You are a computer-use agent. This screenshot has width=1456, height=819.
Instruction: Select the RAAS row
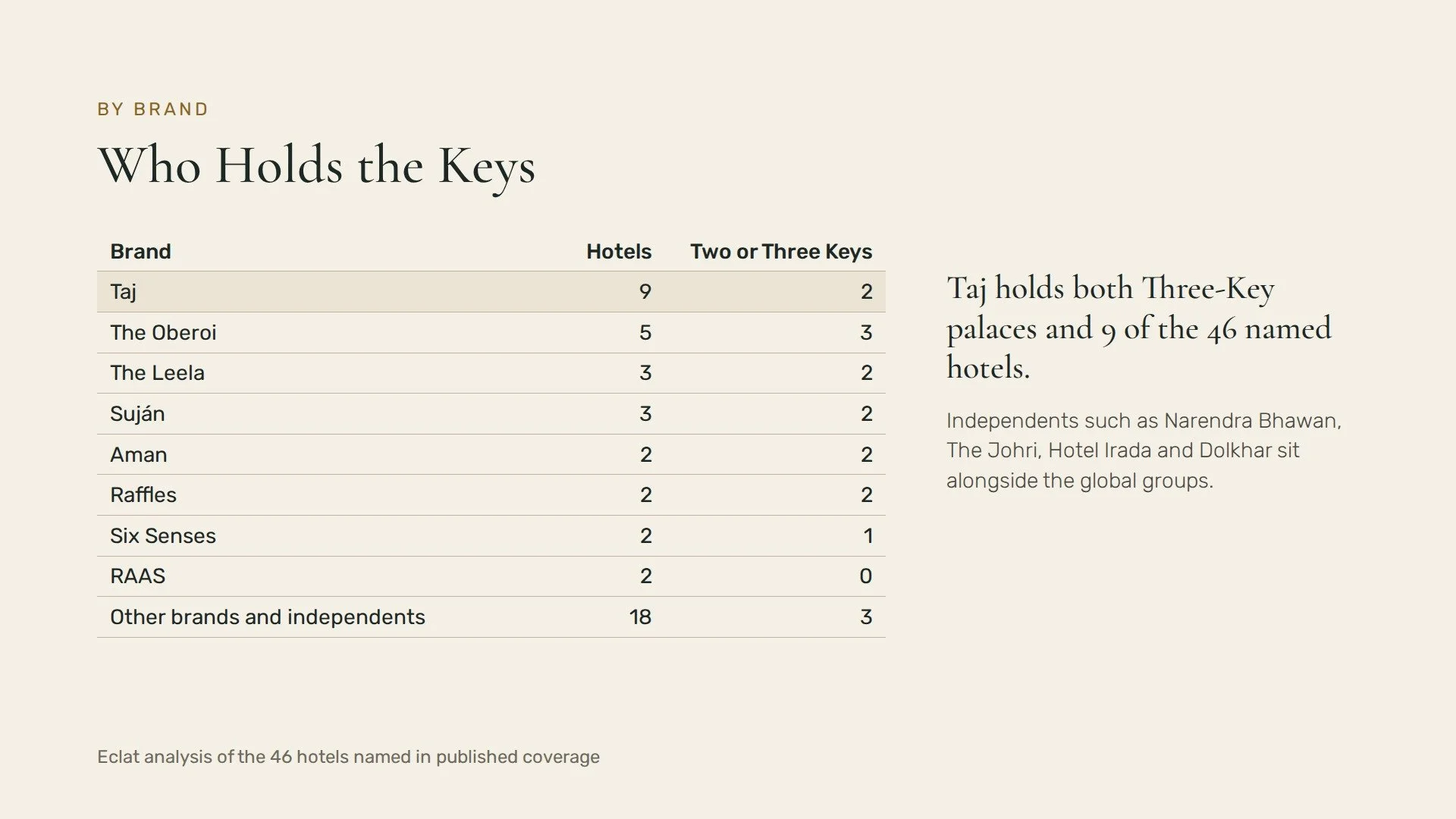491,576
